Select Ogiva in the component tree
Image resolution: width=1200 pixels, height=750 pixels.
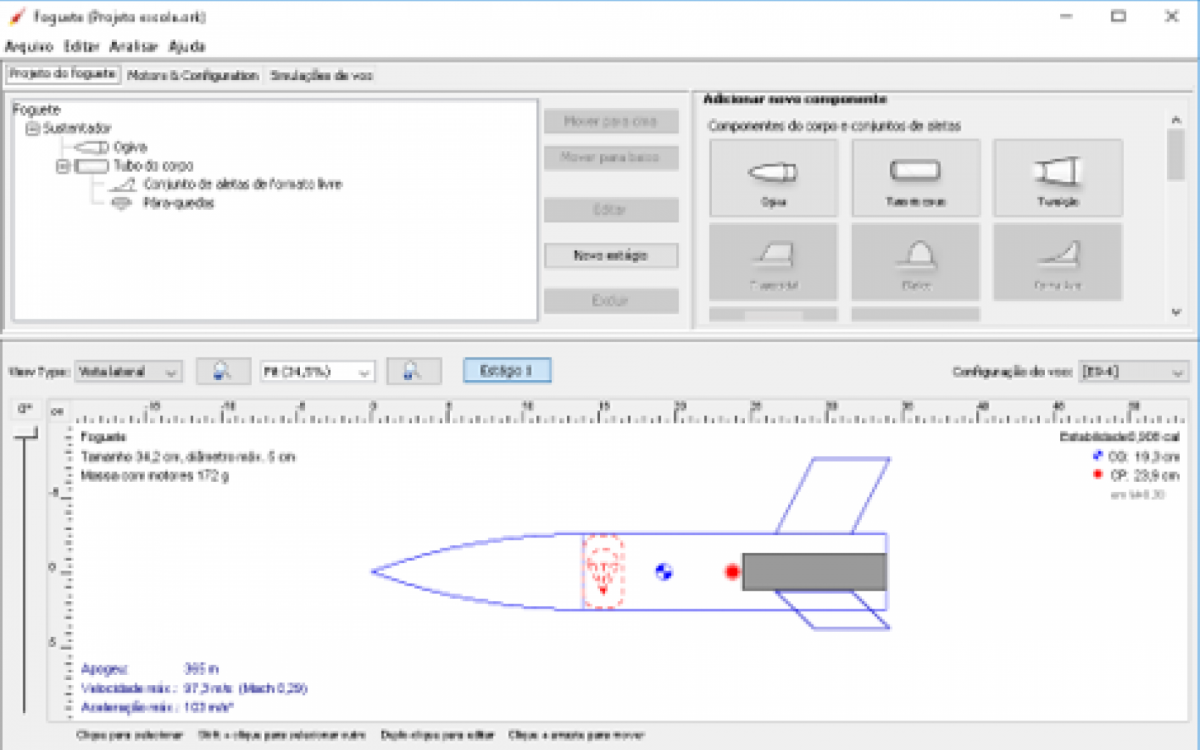[130, 147]
